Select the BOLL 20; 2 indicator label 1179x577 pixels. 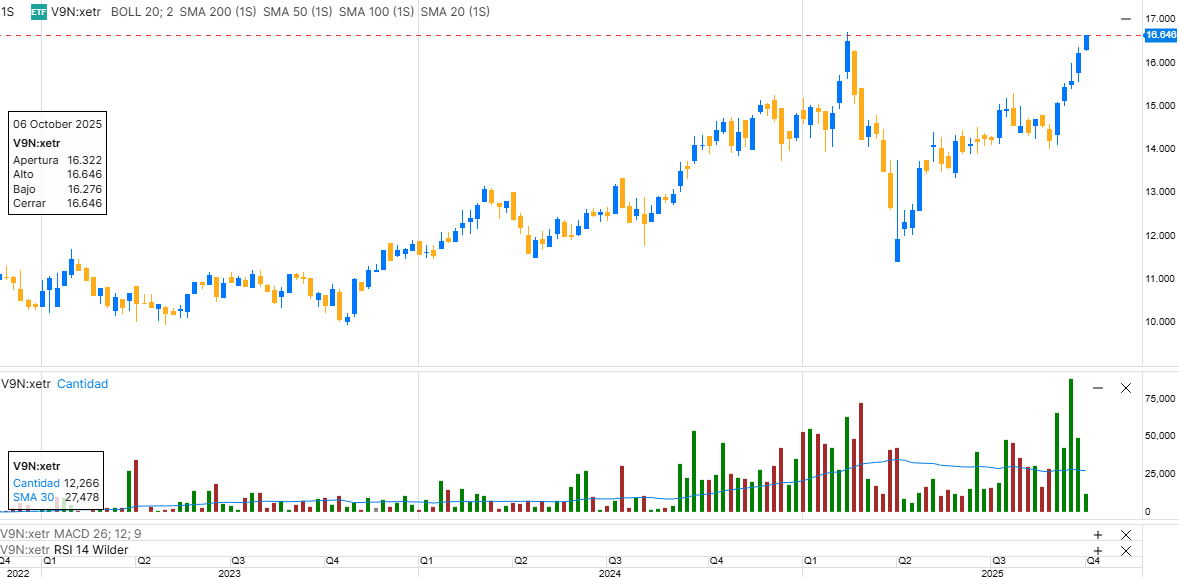[141, 12]
